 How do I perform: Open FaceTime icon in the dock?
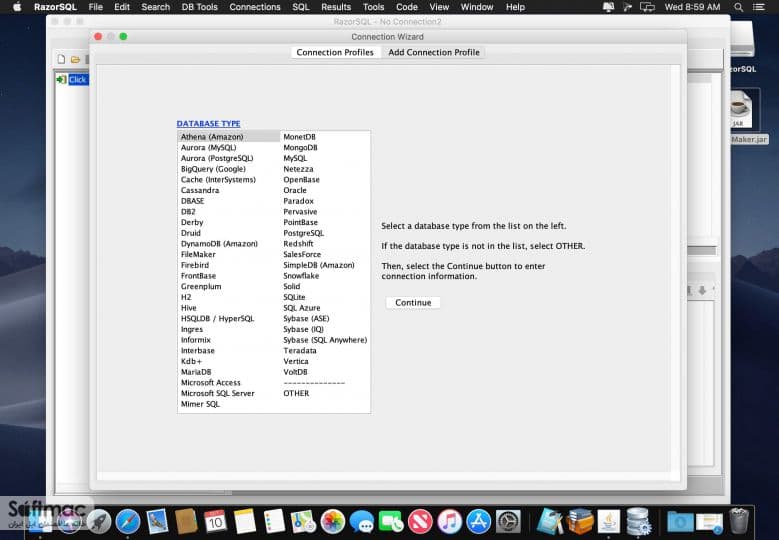pyautogui.click(x=391, y=522)
